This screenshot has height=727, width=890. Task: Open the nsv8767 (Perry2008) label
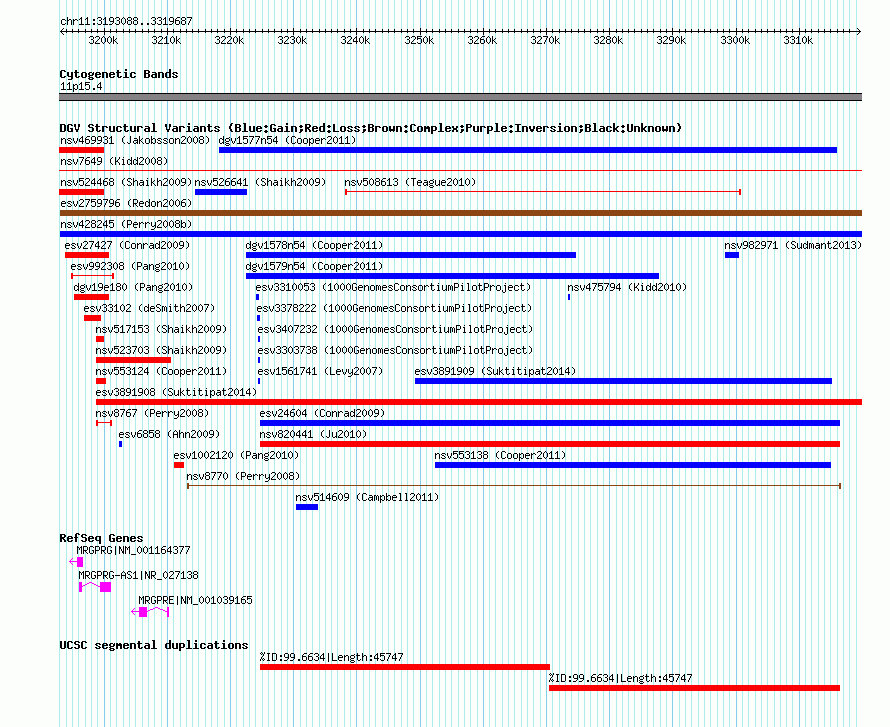tap(152, 413)
